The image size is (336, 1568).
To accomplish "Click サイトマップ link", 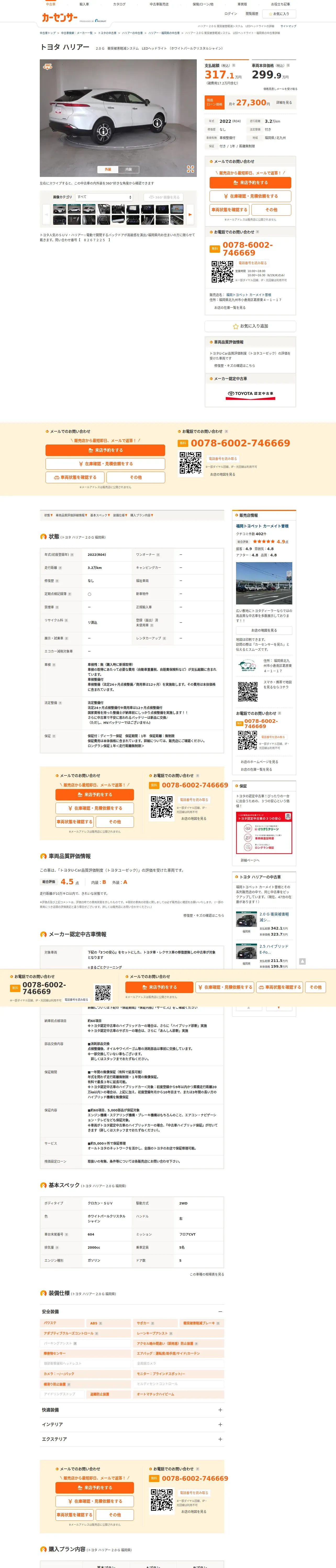I will pos(288,26).
